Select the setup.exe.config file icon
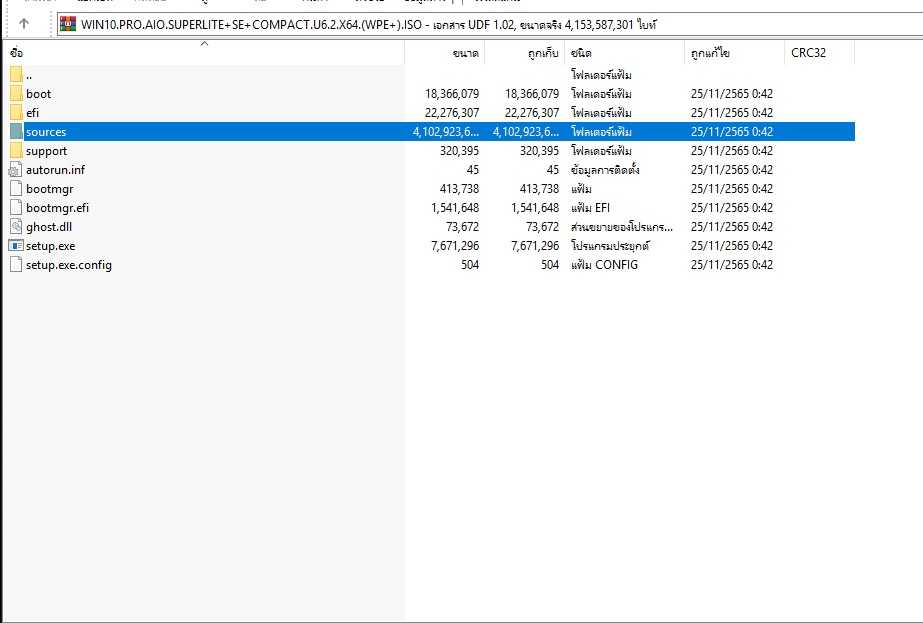This screenshot has width=923, height=623. point(16,264)
